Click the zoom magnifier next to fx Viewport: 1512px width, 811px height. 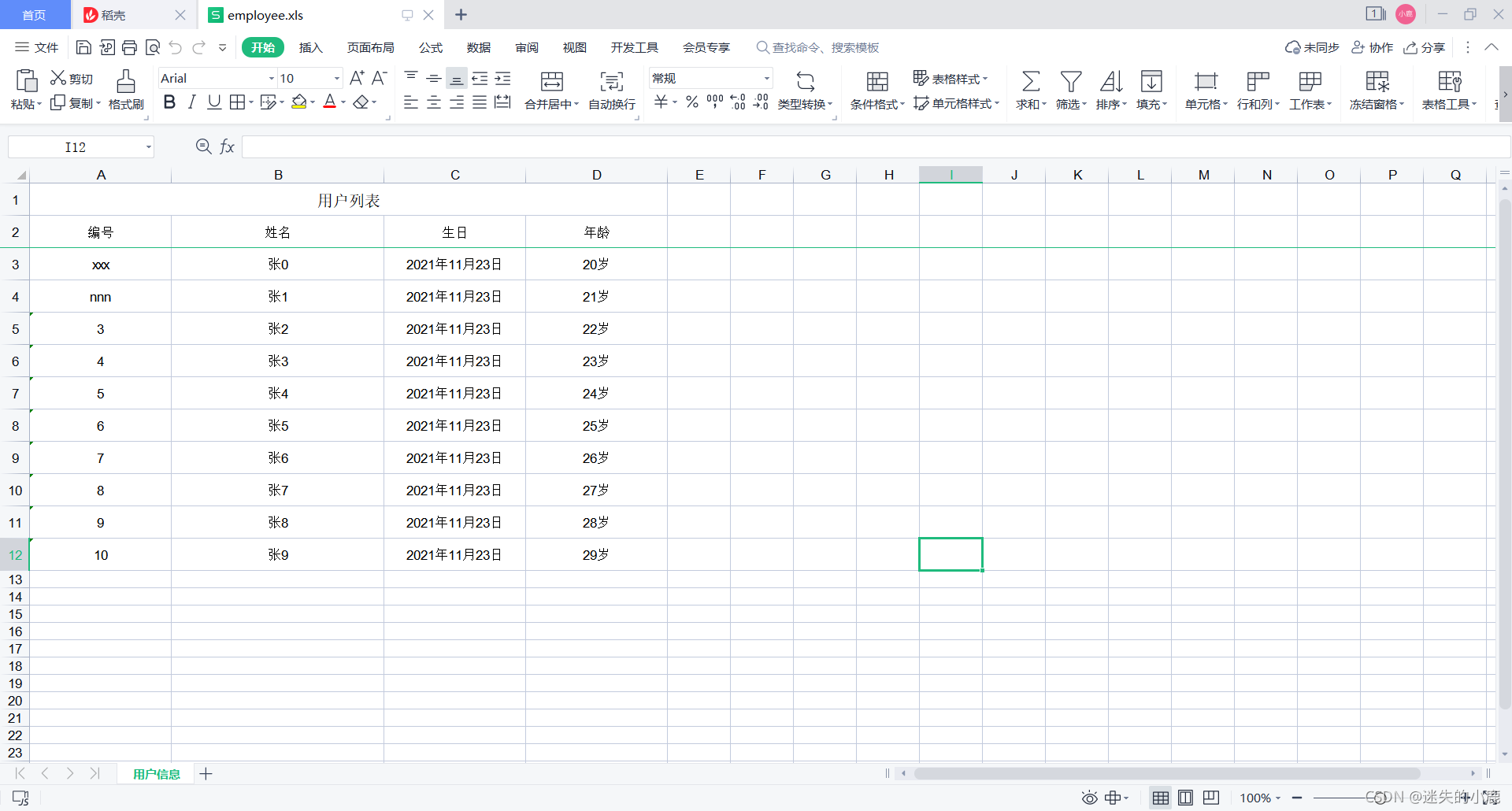coord(203,146)
